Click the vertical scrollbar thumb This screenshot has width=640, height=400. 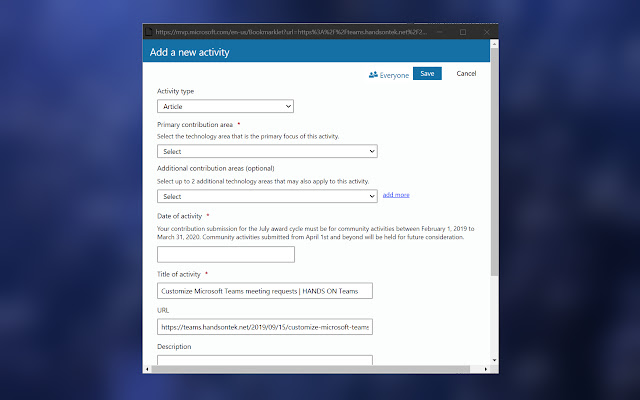494,162
